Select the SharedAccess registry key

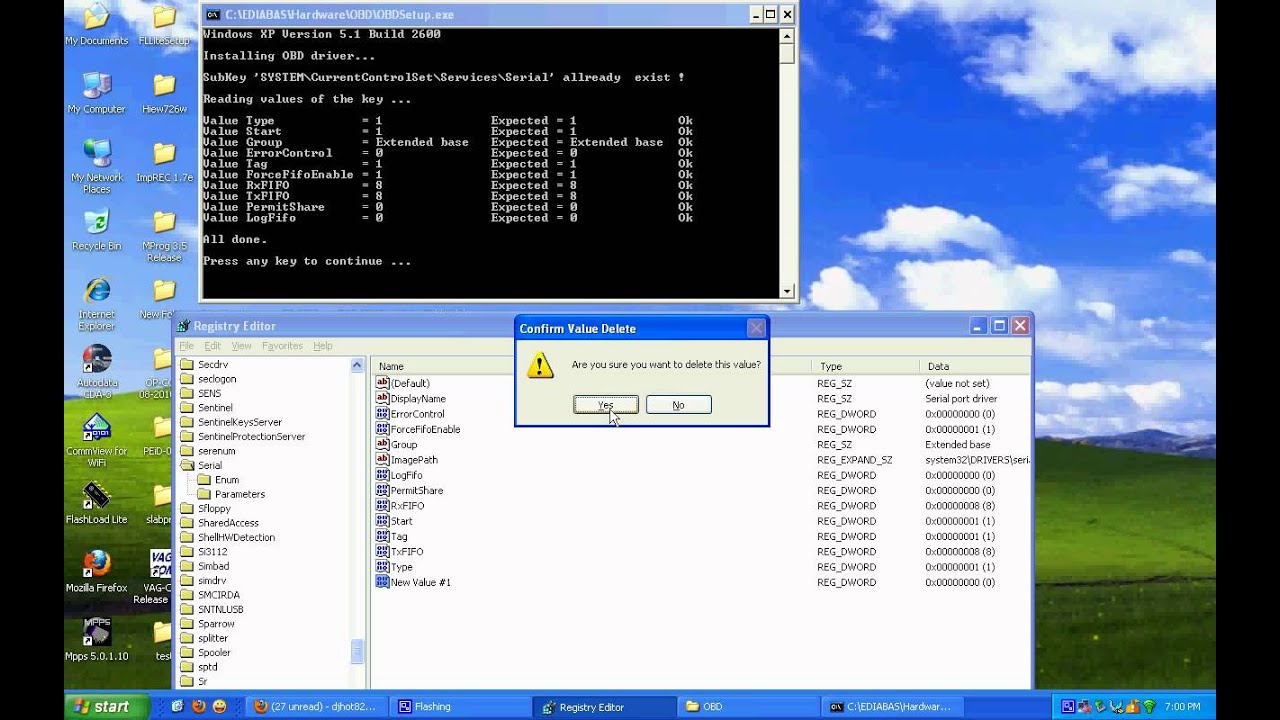coord(228,523)
